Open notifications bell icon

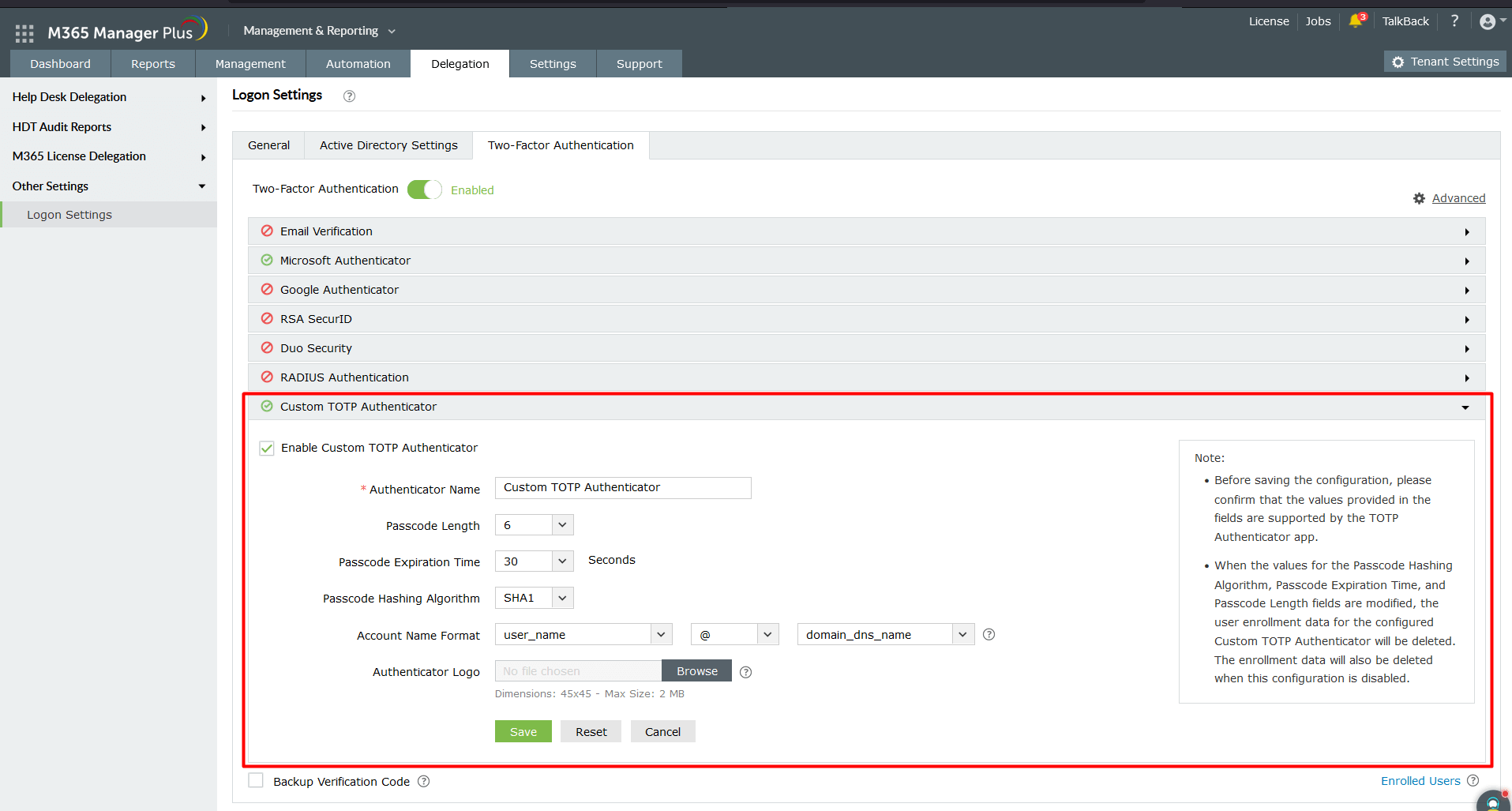tap(1356, 21)
